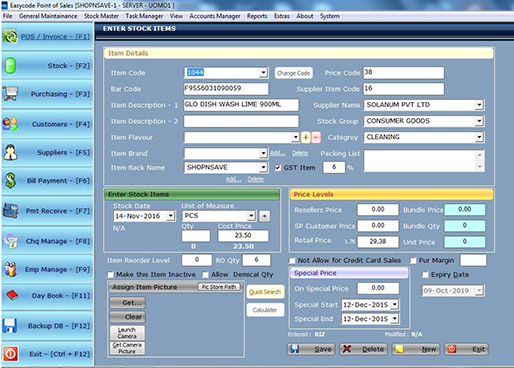Open Quick Search
This screenshot has width=514, height=368.
265,292
